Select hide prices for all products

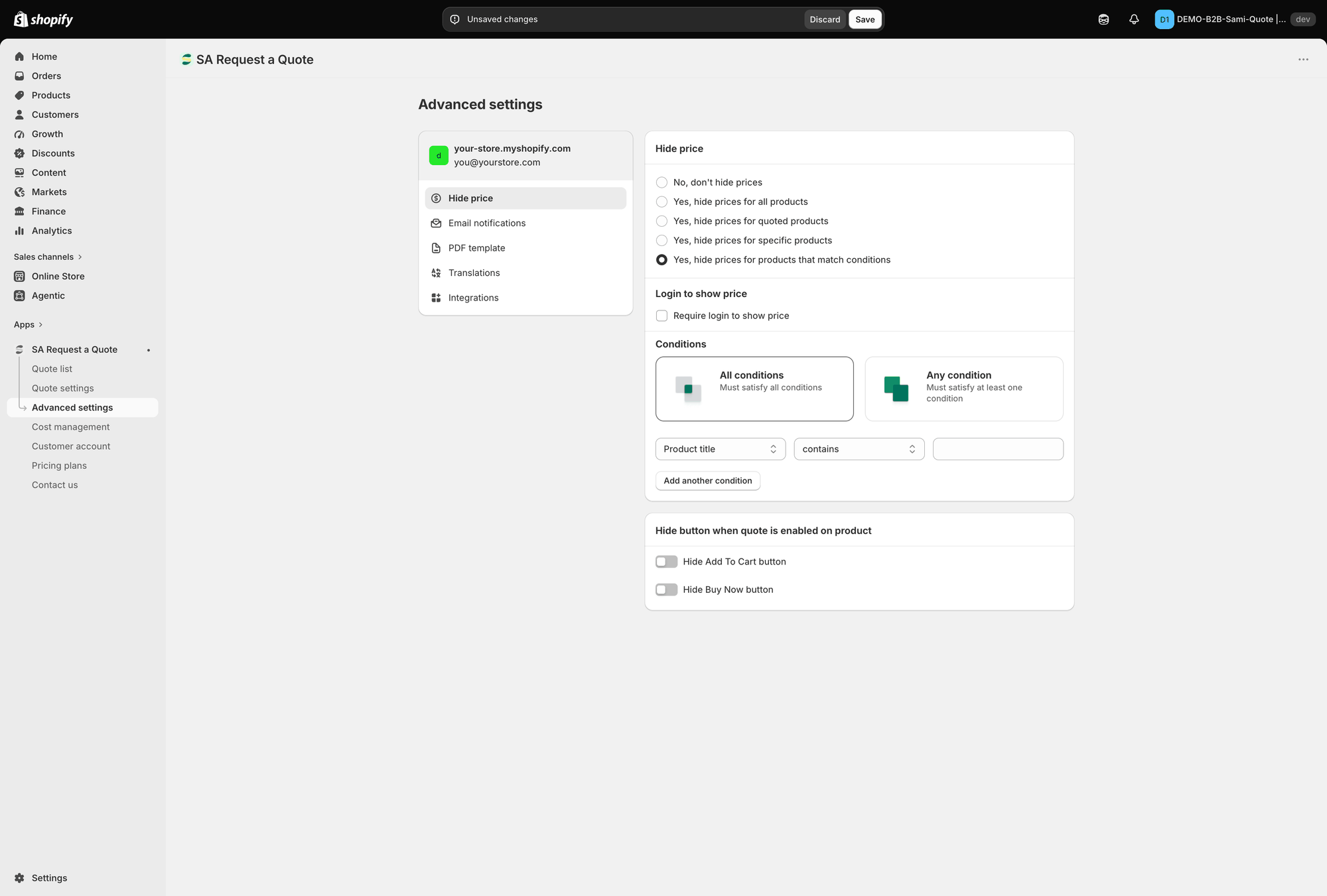(662, 202)
